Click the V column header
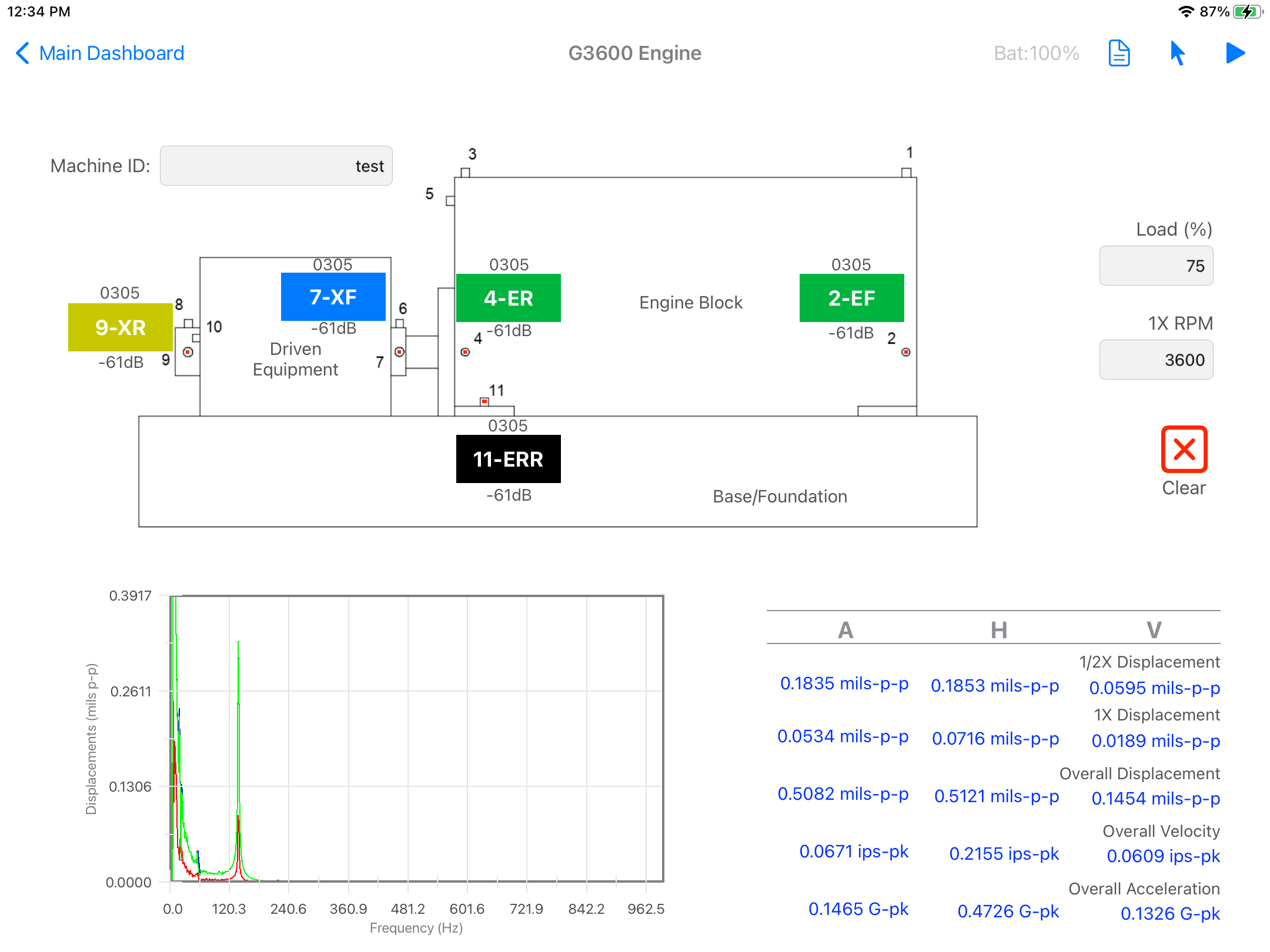This screenshot has height=952, width=1270. pos(1154,630)
